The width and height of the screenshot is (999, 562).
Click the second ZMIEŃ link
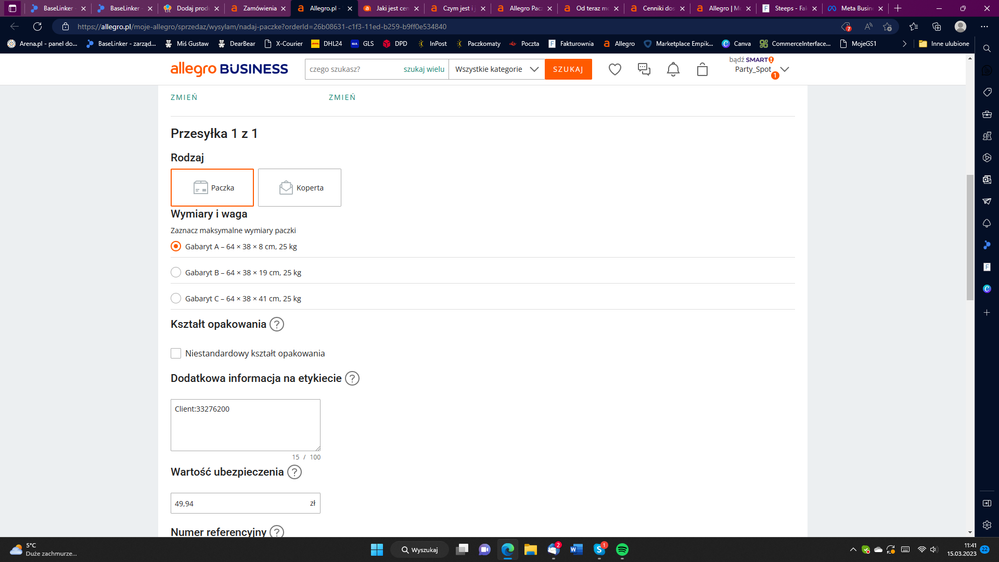click(342, 97)
